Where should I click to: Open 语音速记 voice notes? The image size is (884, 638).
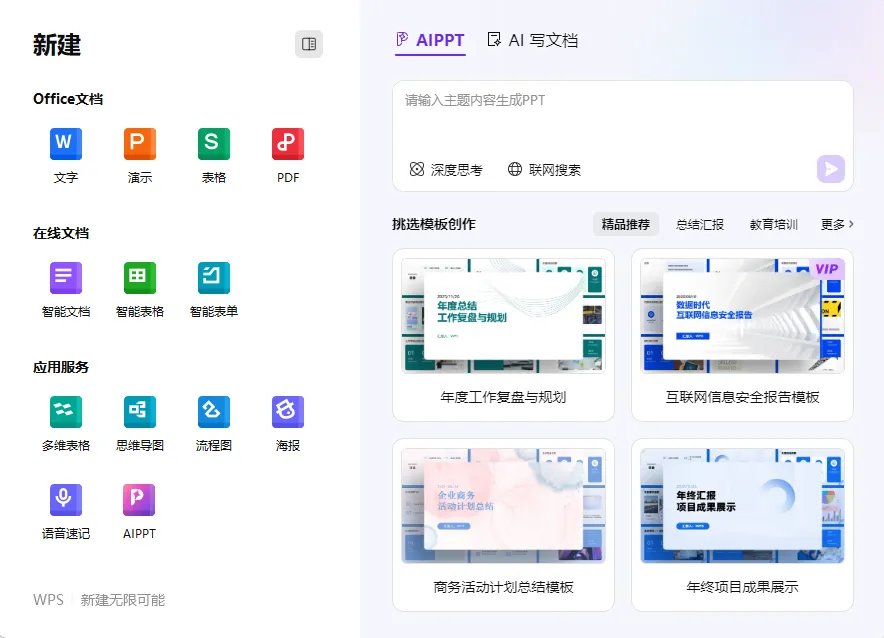tap(66, 500)
